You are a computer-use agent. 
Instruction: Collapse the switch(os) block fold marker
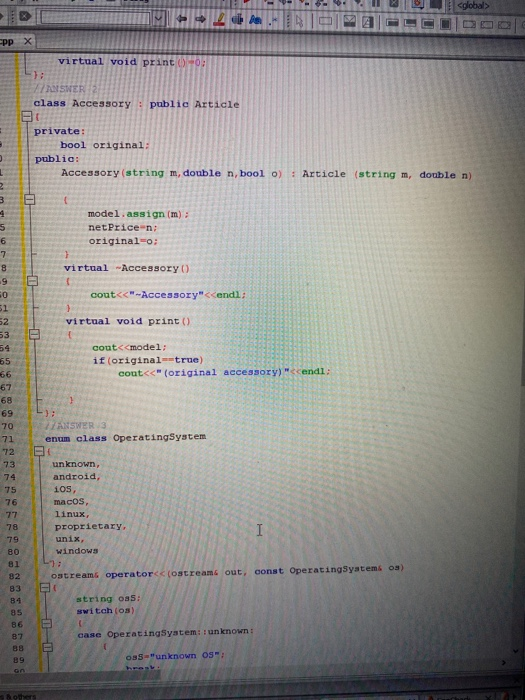pyautogui.click(x=47, y=623)
